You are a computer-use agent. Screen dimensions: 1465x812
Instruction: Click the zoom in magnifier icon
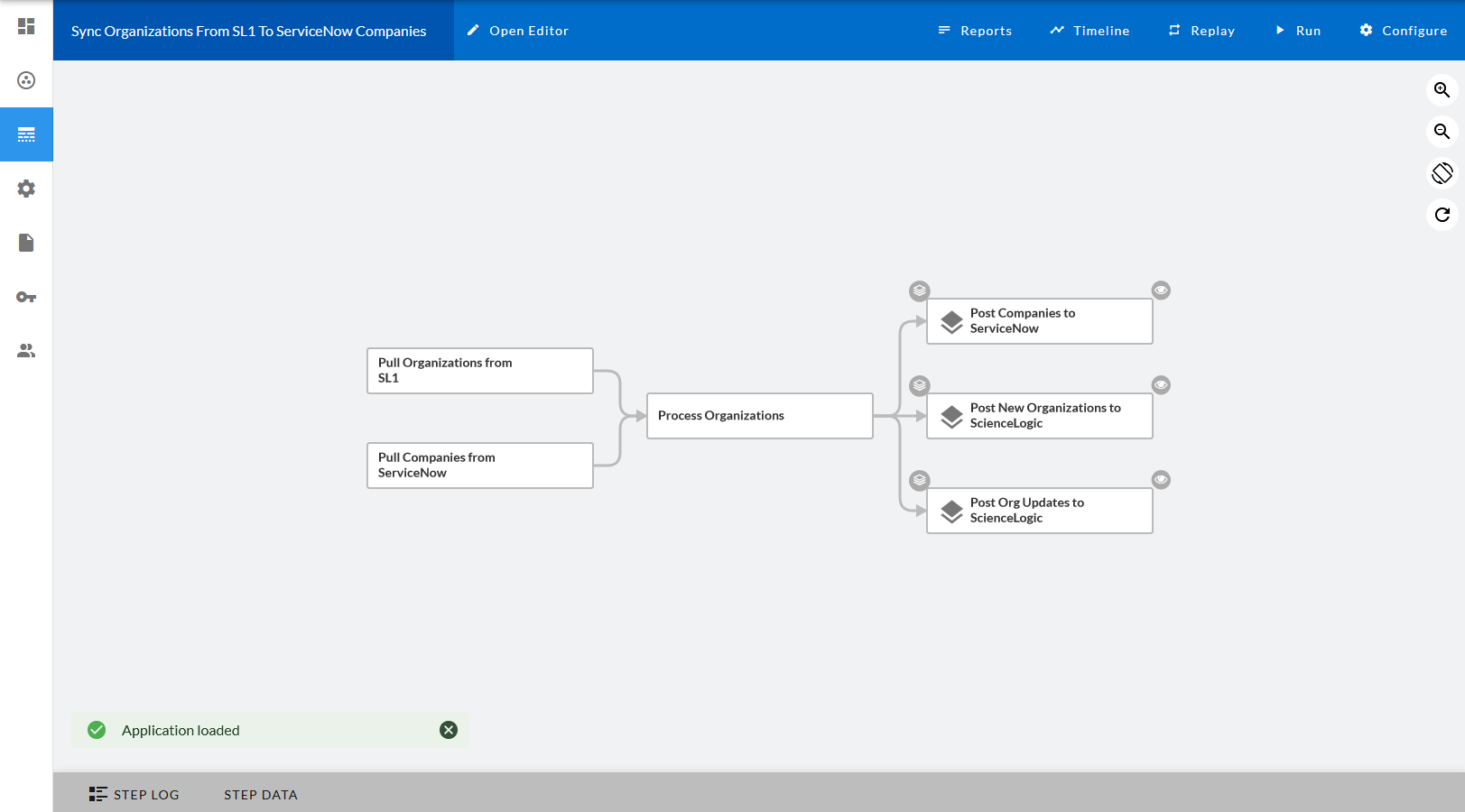pos(1442,90)
